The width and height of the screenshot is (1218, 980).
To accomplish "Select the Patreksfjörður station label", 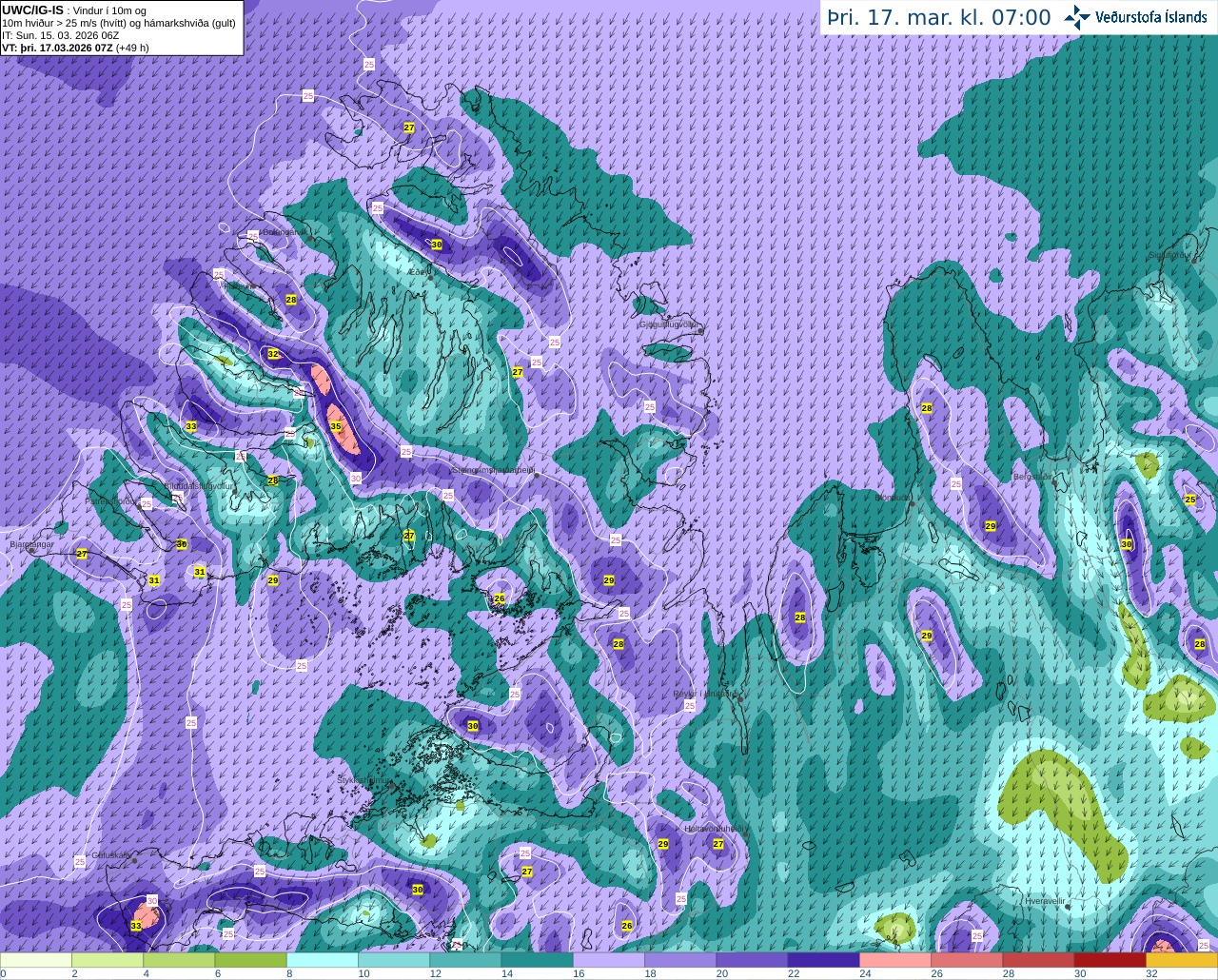I will [109, 500].
